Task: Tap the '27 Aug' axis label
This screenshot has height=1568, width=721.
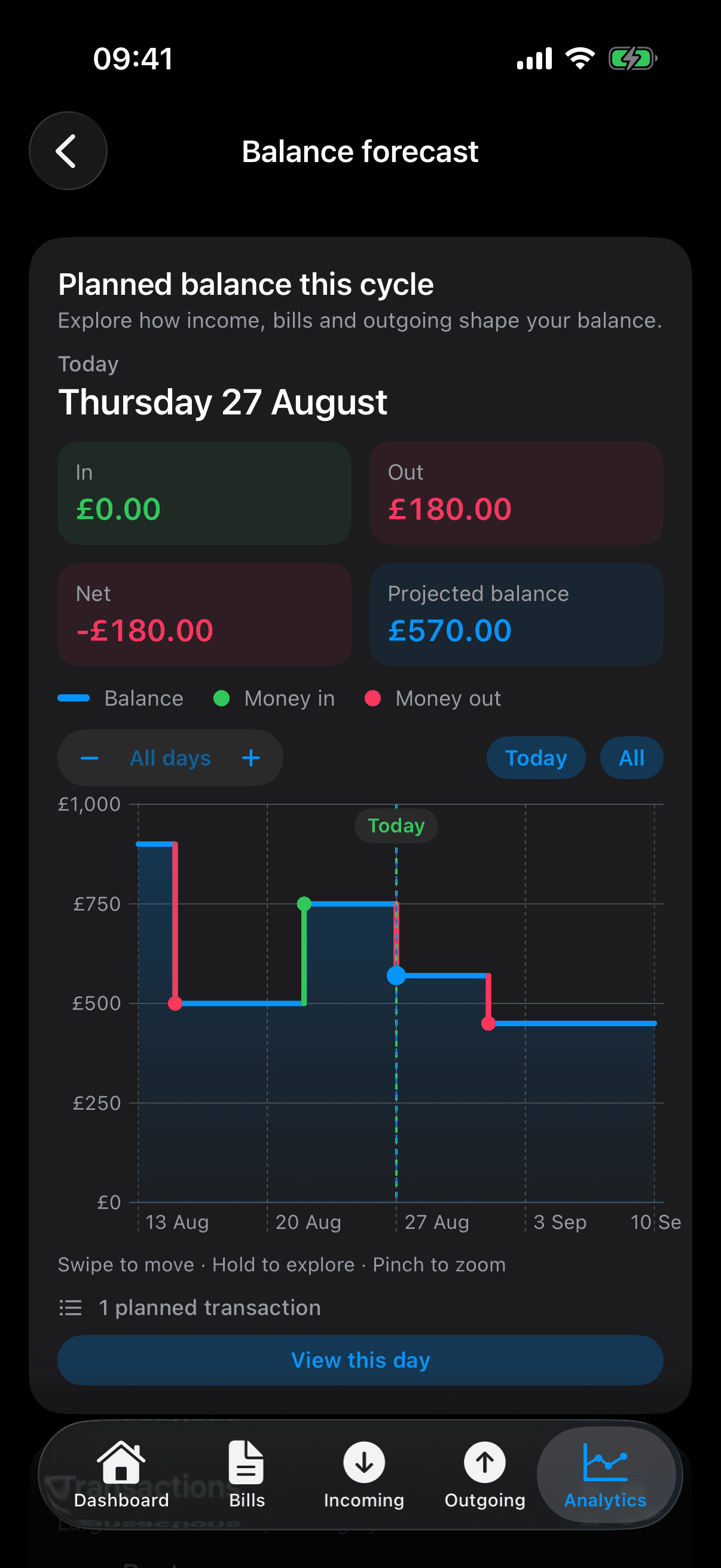Action: point(437,1222)
